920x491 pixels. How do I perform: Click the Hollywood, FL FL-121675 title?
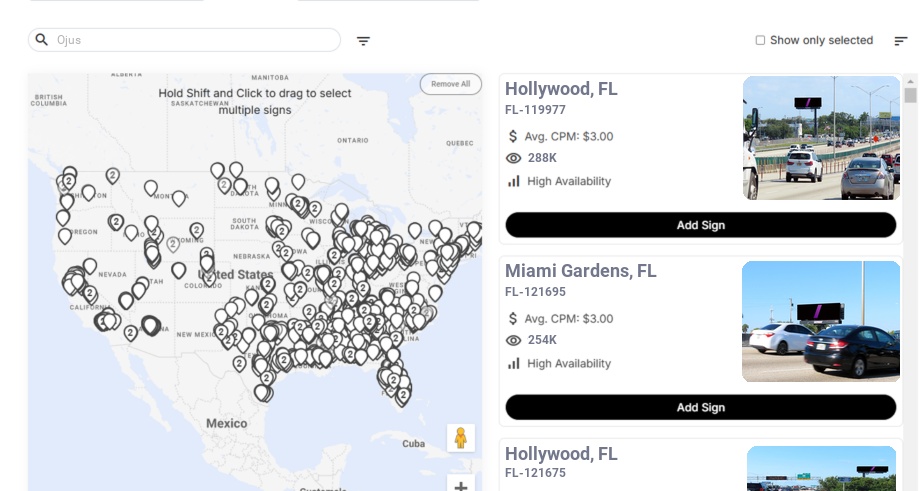[x=561, y=454]
